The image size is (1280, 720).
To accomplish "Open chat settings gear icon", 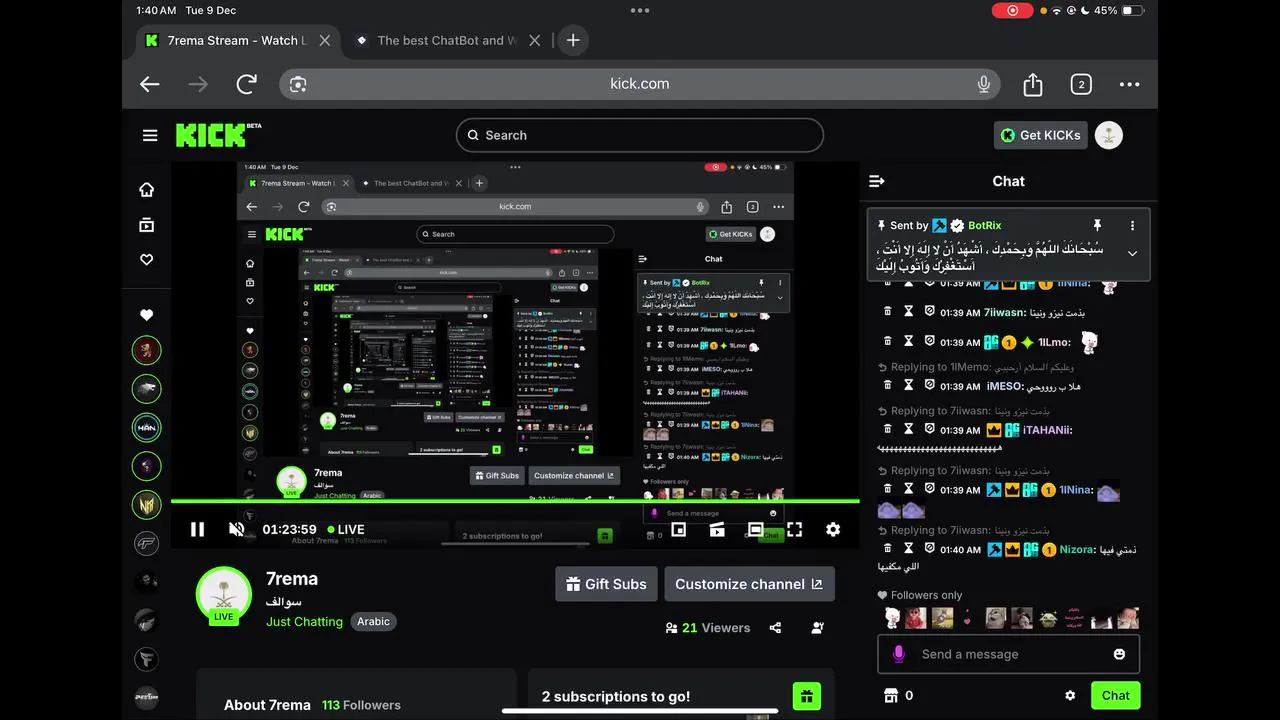I will pos(1070,695).
